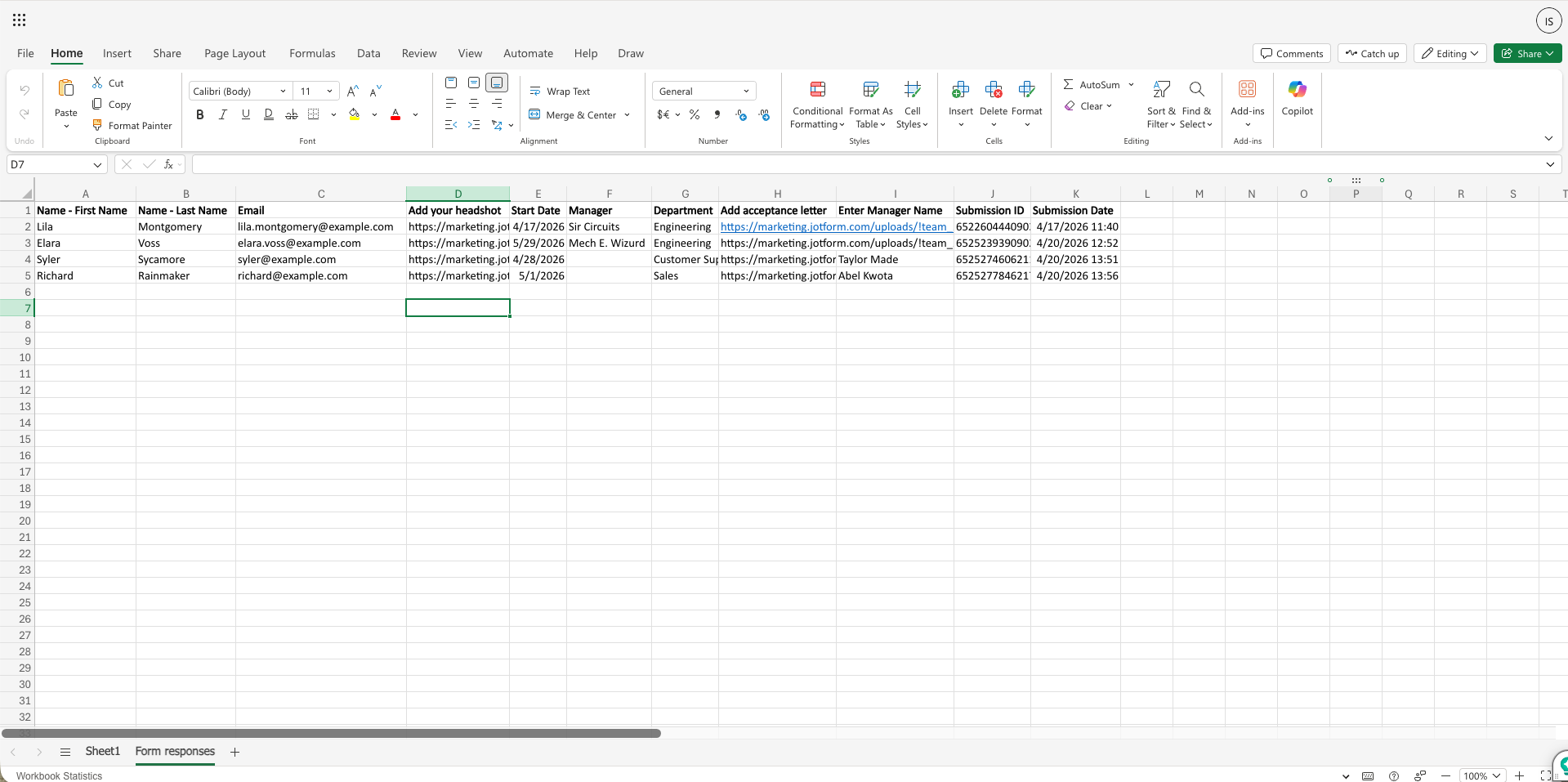Apply italic formatting
The image size is (1568, 782).
pos(222,114)
